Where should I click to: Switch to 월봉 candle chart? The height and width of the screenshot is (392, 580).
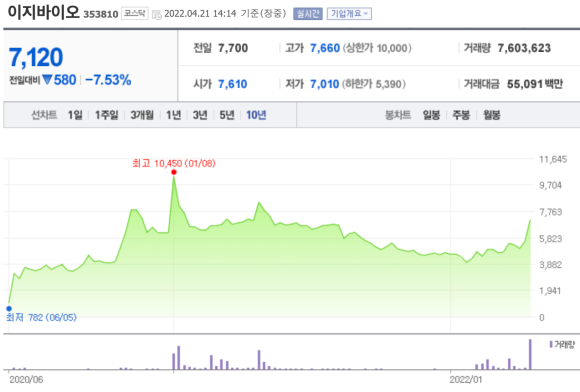(492, 115)
